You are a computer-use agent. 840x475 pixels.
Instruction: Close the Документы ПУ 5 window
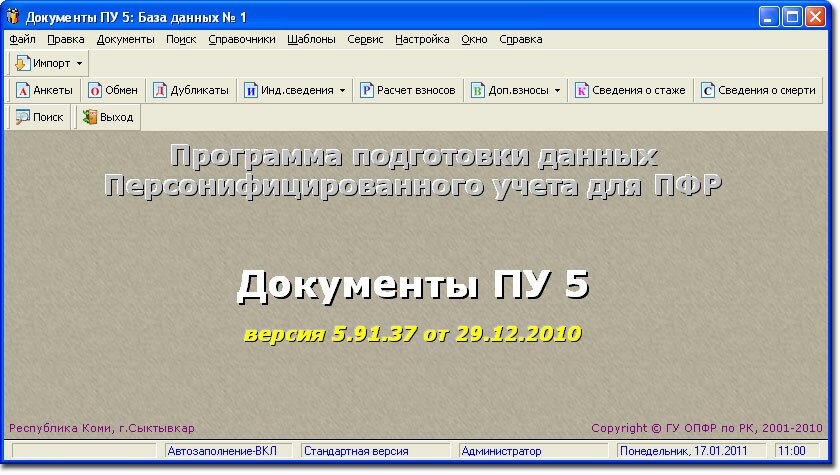[815, 17]
